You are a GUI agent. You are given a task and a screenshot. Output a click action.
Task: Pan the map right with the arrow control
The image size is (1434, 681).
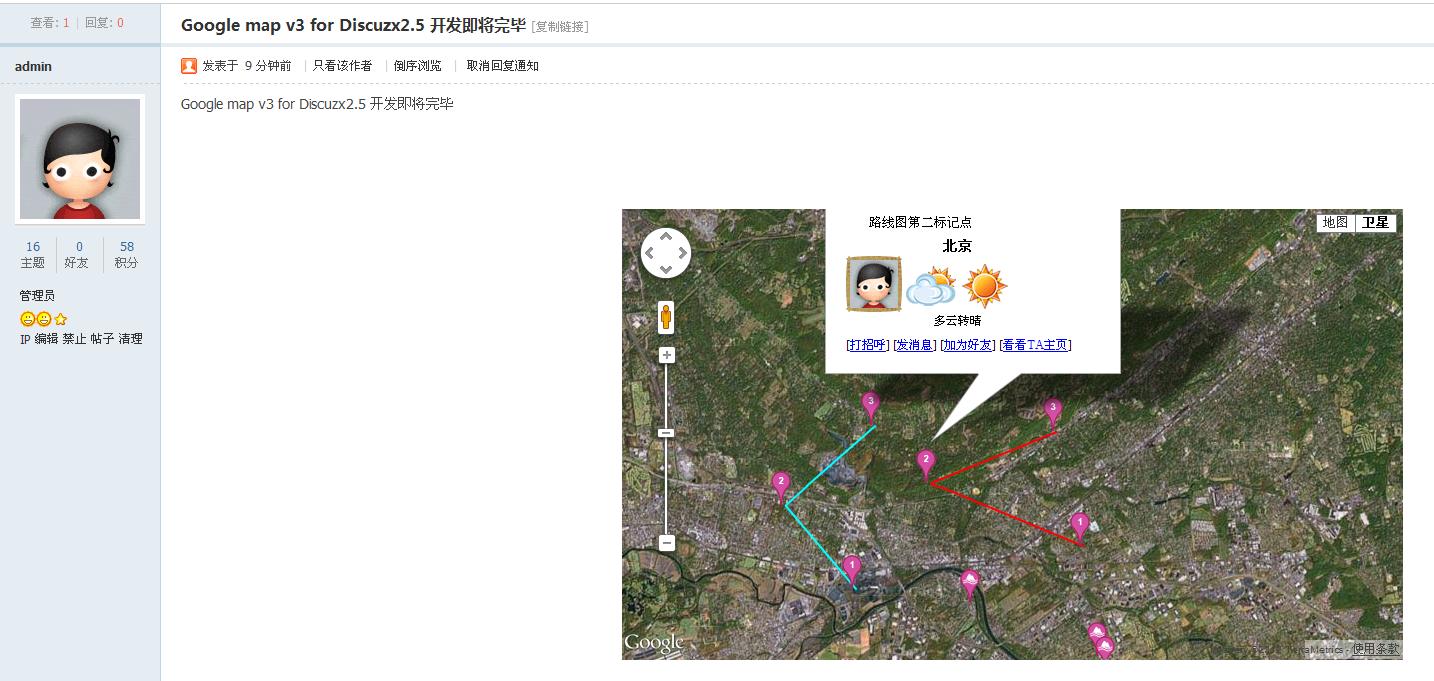coord(682,253)
